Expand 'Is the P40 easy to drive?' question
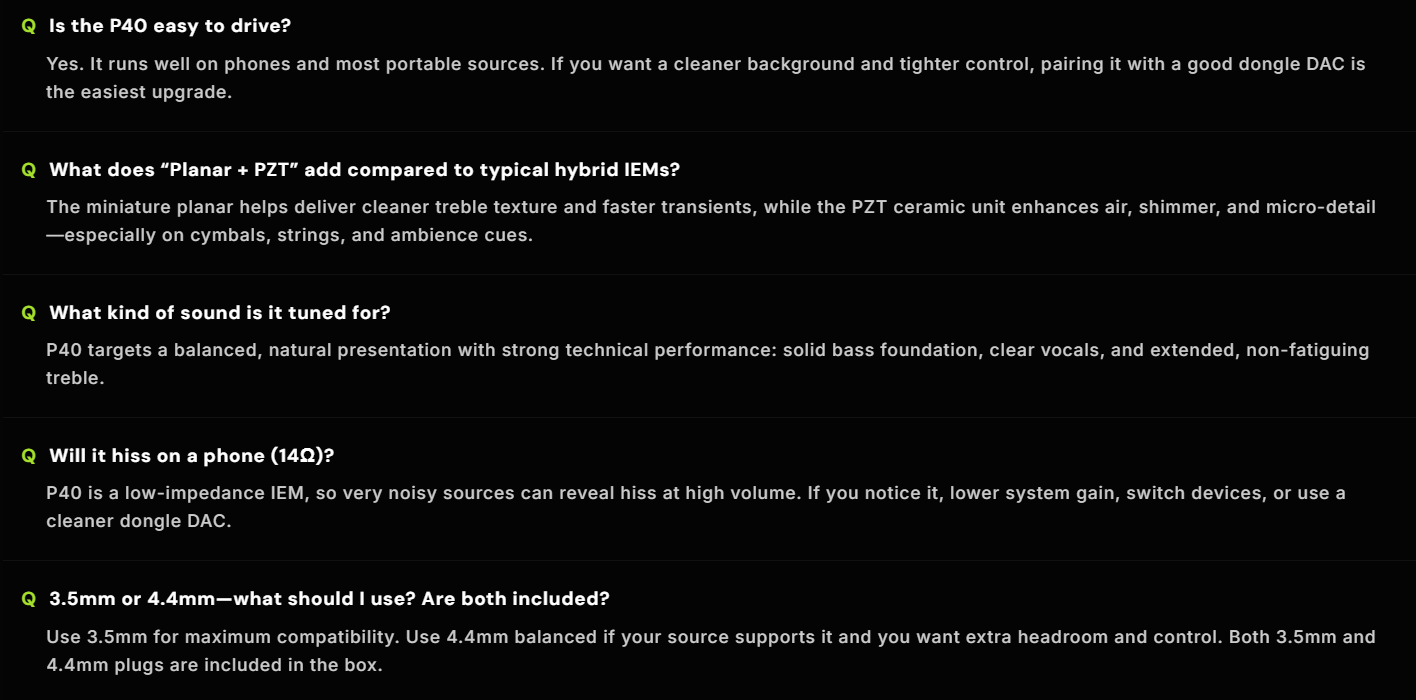 [170, 26]
